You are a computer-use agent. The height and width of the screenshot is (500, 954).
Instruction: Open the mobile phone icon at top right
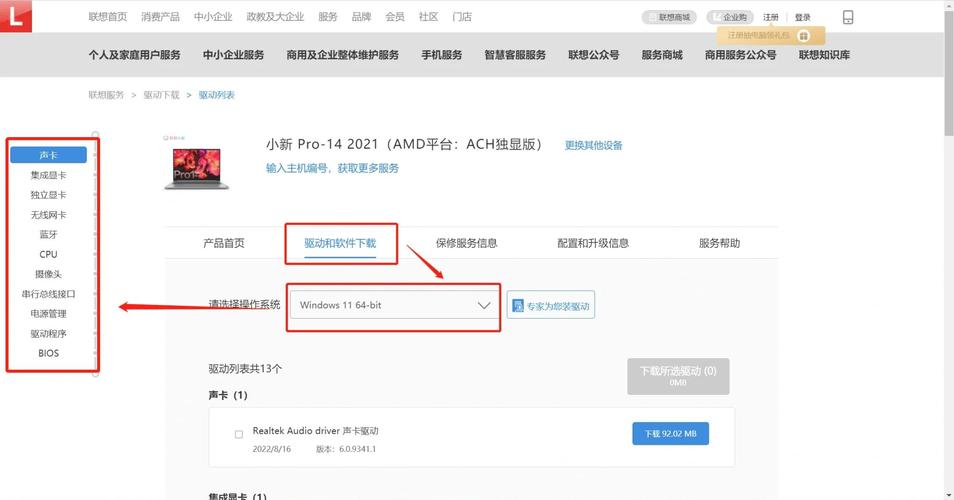pos(848,17)
